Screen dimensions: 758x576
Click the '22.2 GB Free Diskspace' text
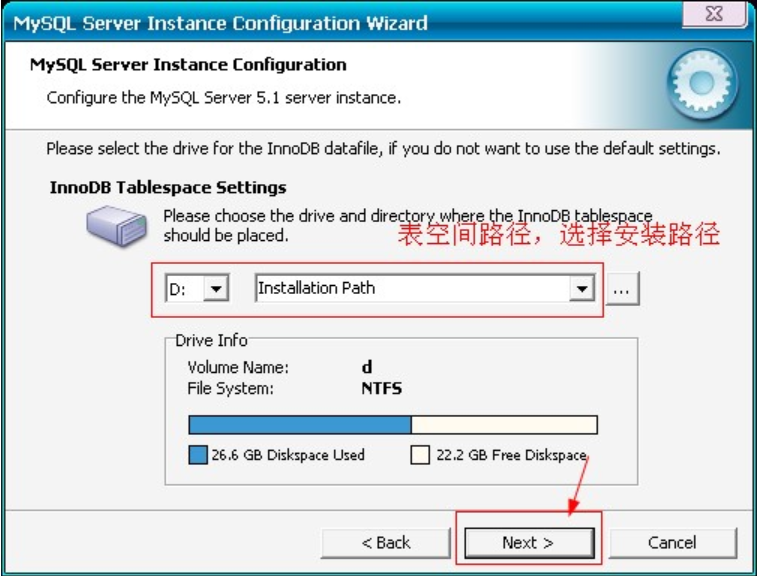[511, 455]
